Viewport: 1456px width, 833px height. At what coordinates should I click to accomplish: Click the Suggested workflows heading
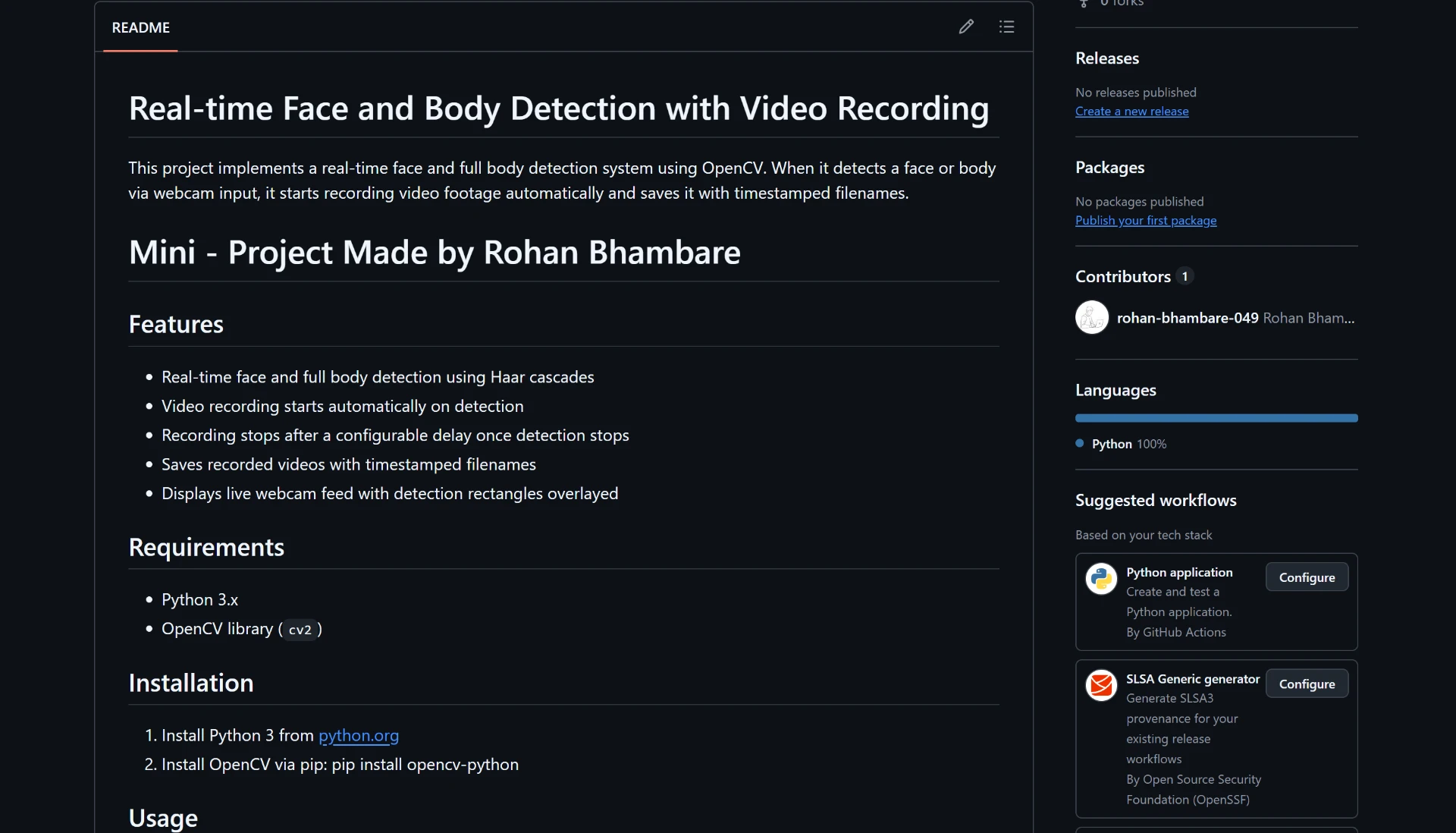click(1156, 501)
